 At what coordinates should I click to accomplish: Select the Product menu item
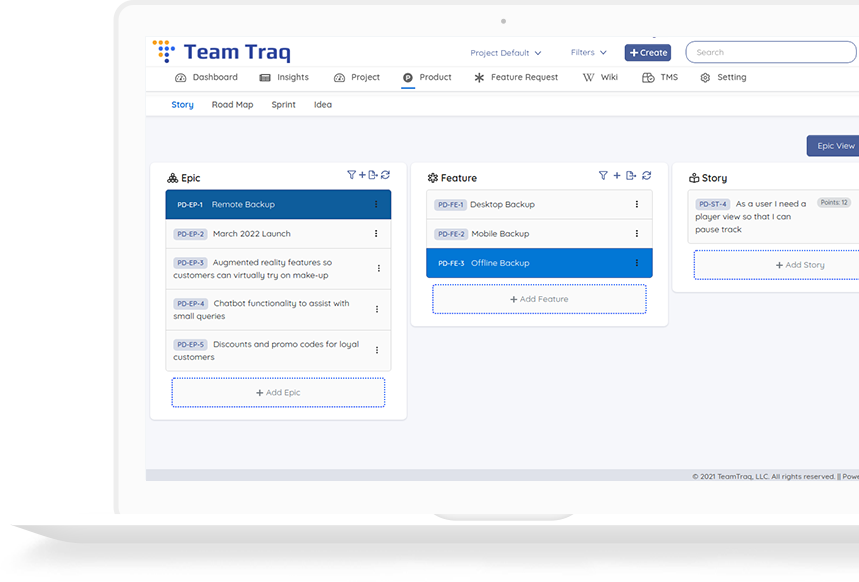pos(427,77)
